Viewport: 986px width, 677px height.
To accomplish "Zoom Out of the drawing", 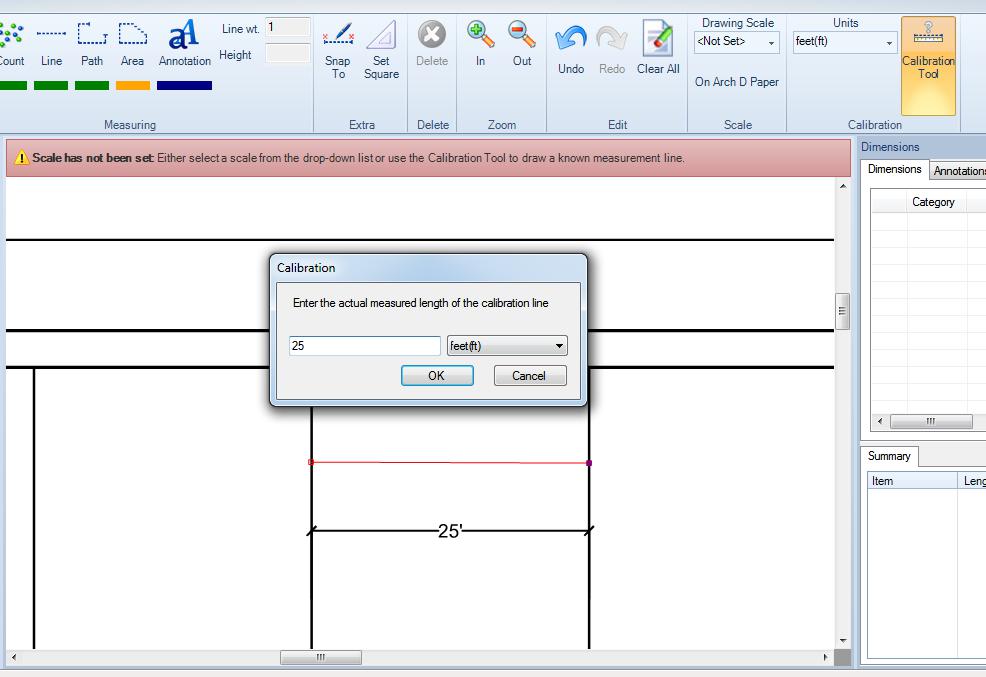I will (x=522, y=44).
